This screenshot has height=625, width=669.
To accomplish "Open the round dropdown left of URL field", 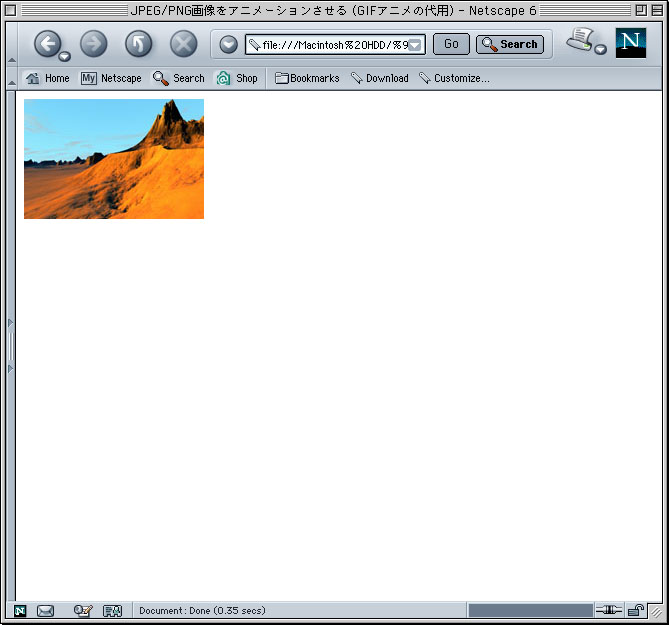I will tap(228, 44).
